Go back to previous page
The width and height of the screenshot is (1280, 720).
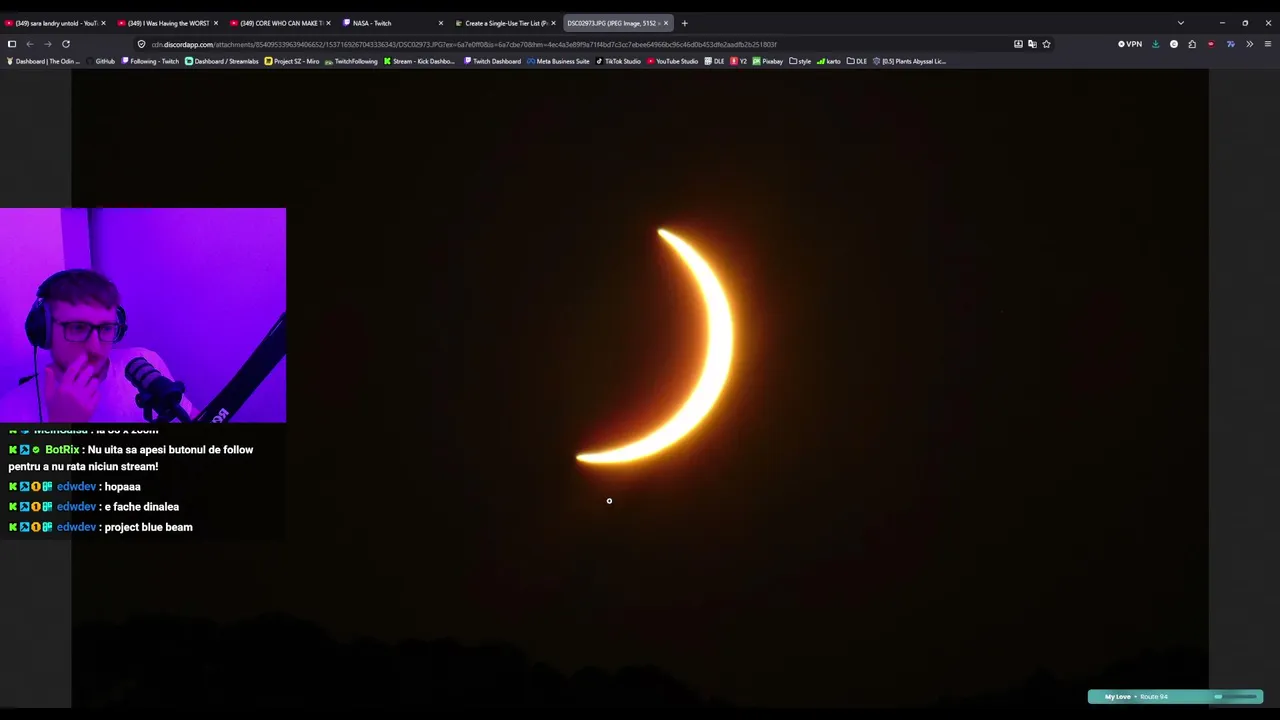(x=30, y=44)
